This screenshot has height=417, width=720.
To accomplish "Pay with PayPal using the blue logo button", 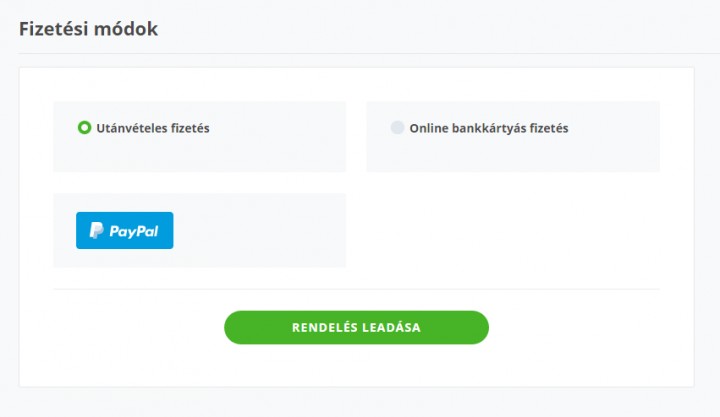I will click(x=124, y=230).
